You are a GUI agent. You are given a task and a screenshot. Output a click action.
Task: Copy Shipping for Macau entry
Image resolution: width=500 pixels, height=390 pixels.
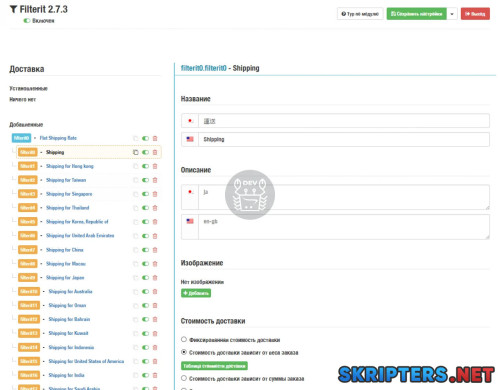136,264
